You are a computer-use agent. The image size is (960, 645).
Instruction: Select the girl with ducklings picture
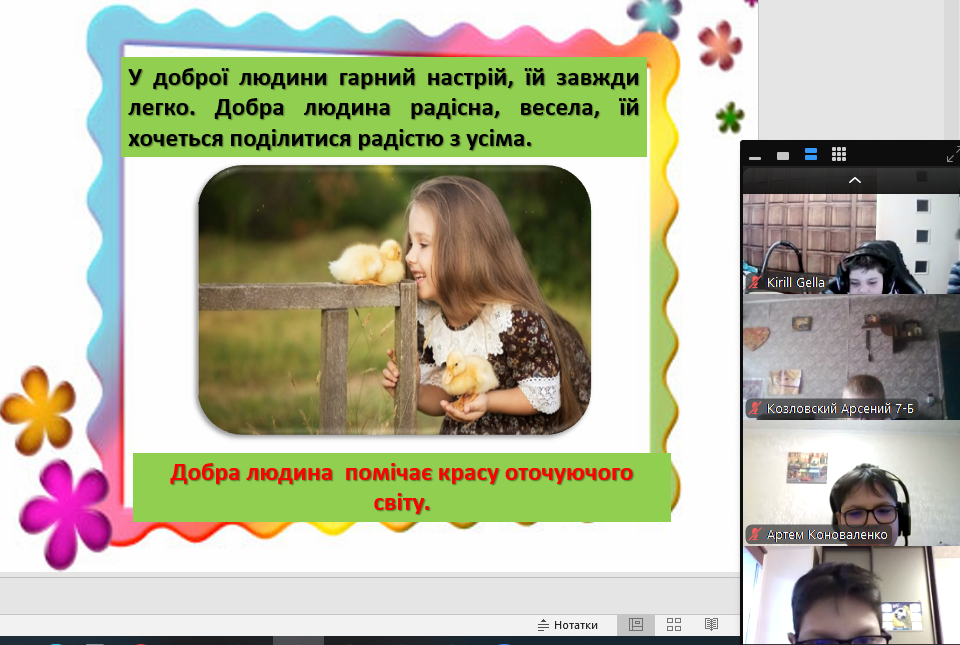pos(394,300)
